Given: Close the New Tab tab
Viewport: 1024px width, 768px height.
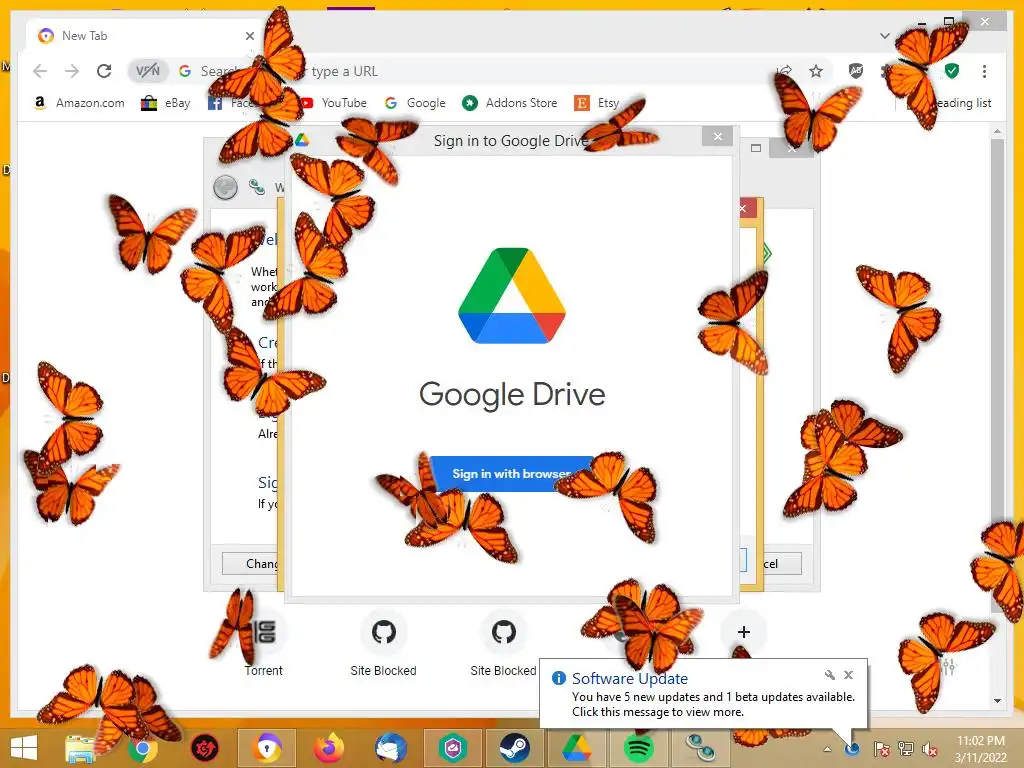Looking at the screenshot, I should pos(249,36).
